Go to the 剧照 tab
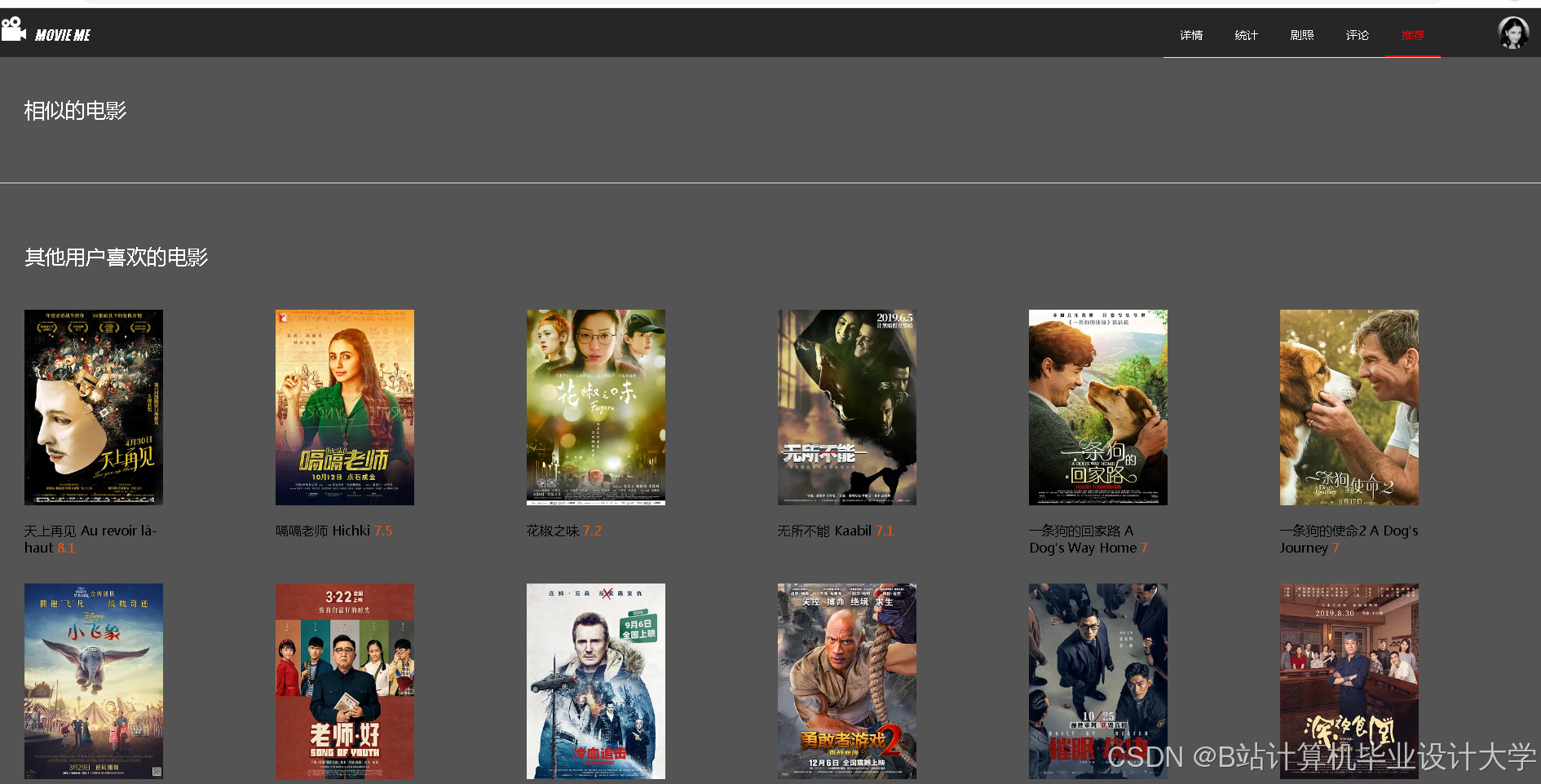The width and height of the screenshot is (1541, 784). 1302,35
